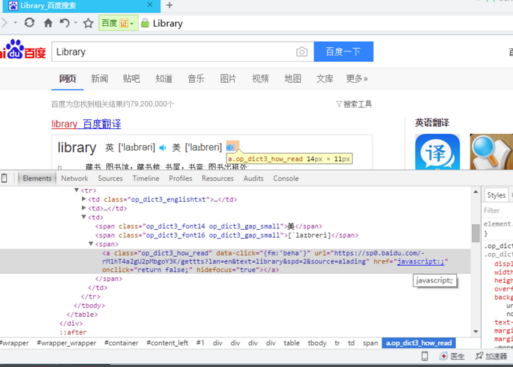This screenshot has width=513, height=367.
Task: Bookmark this page with the star icon
Action: pos(88,23)
